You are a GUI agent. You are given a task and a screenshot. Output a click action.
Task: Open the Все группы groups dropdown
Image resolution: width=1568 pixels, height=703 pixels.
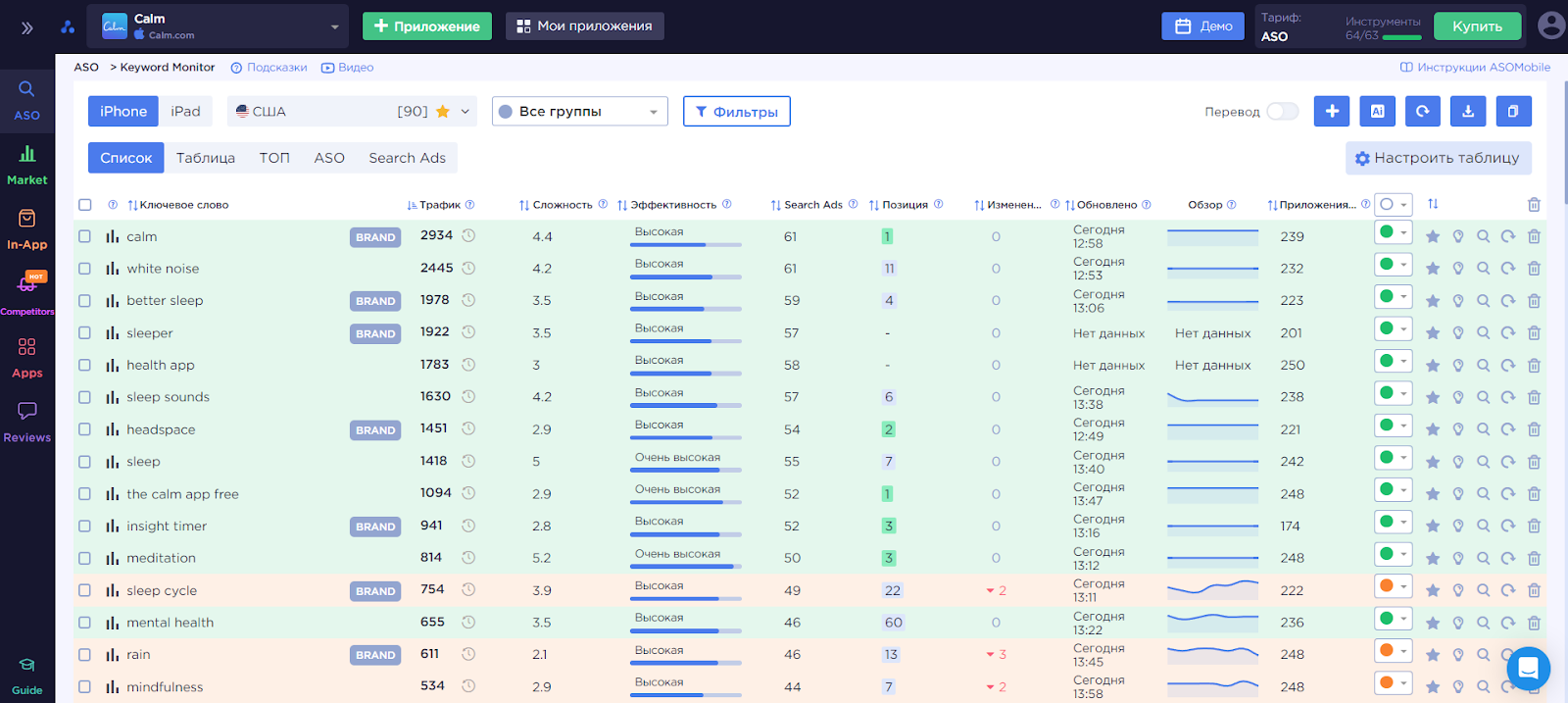[579, 111]
